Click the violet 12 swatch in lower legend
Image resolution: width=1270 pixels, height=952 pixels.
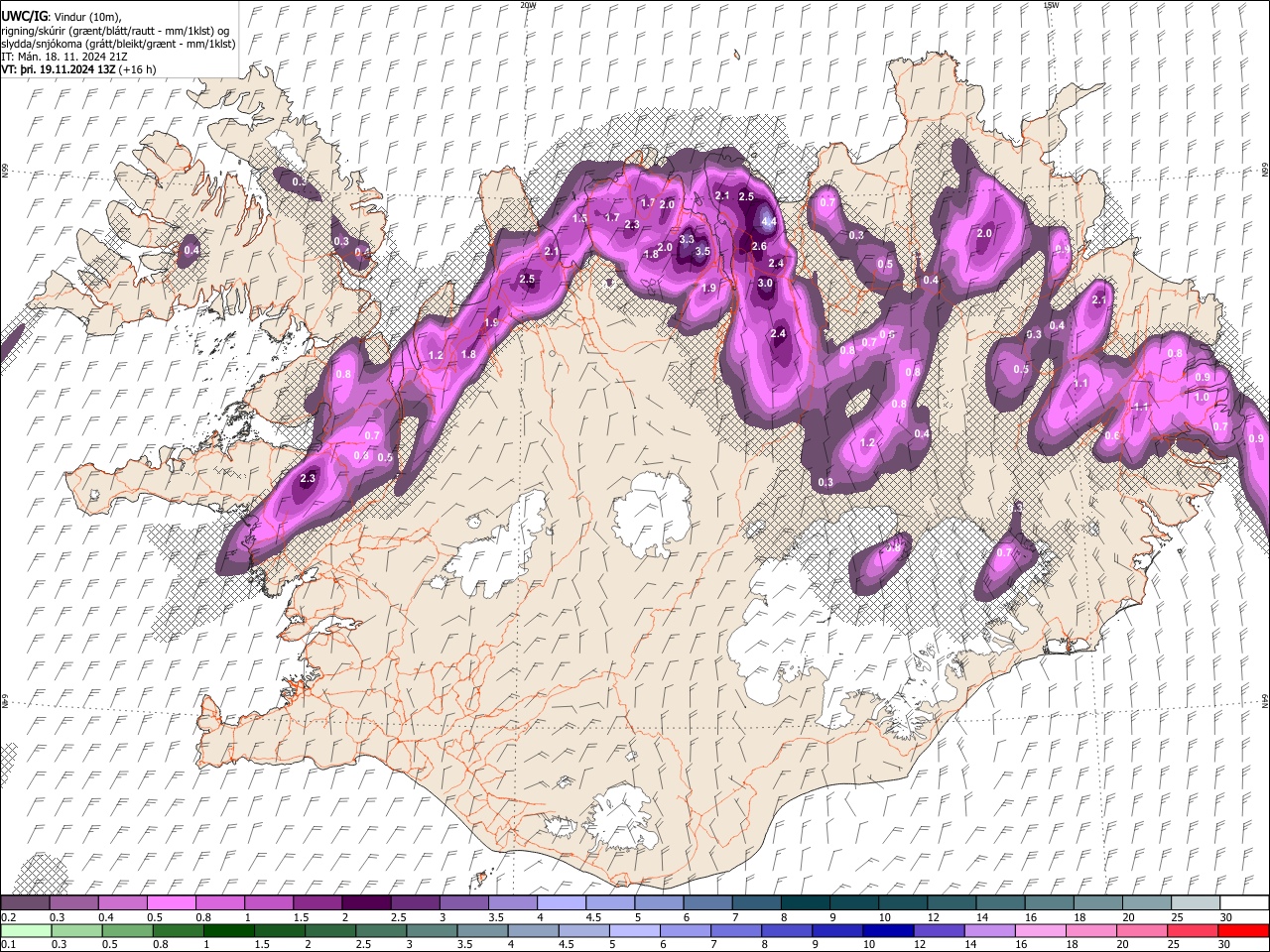click(938, 930)
